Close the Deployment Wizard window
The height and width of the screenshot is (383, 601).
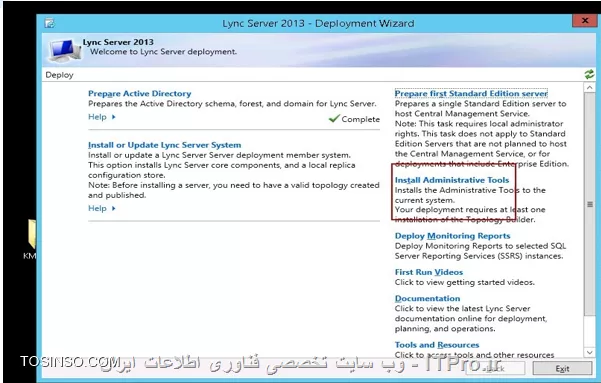pyautogui.click(x=585, y=21)
